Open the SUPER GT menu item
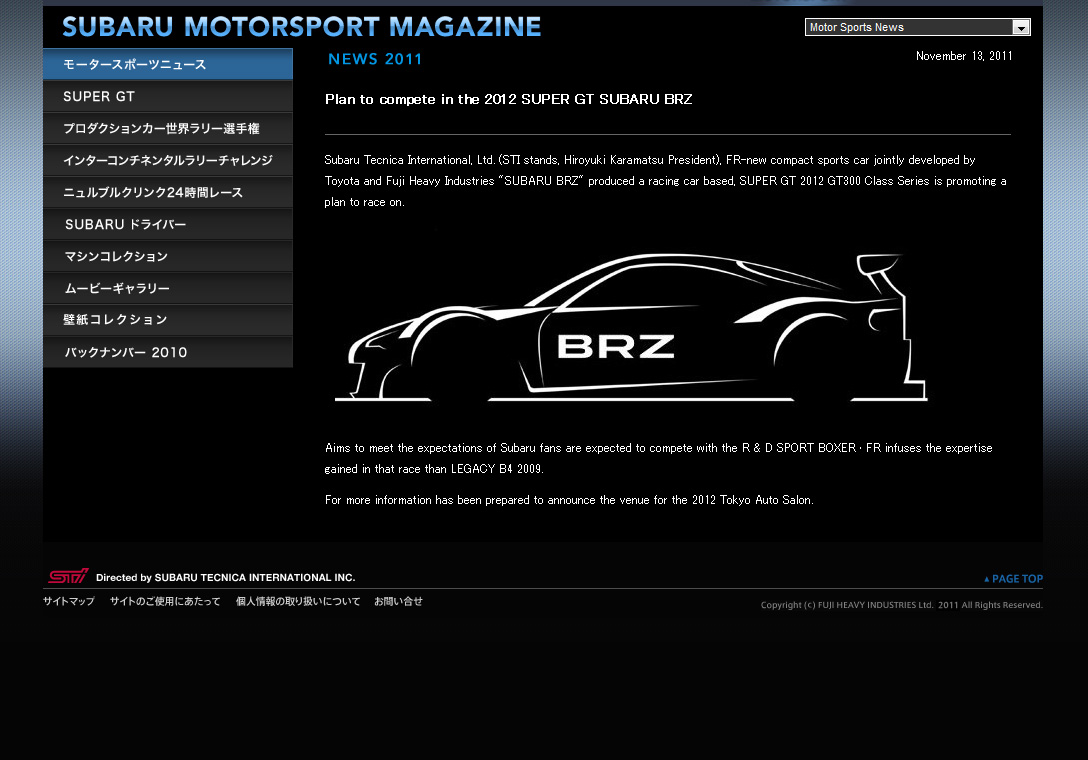Image resolution: width=1088 pixels, height=760 pixels. coord(168,97)
